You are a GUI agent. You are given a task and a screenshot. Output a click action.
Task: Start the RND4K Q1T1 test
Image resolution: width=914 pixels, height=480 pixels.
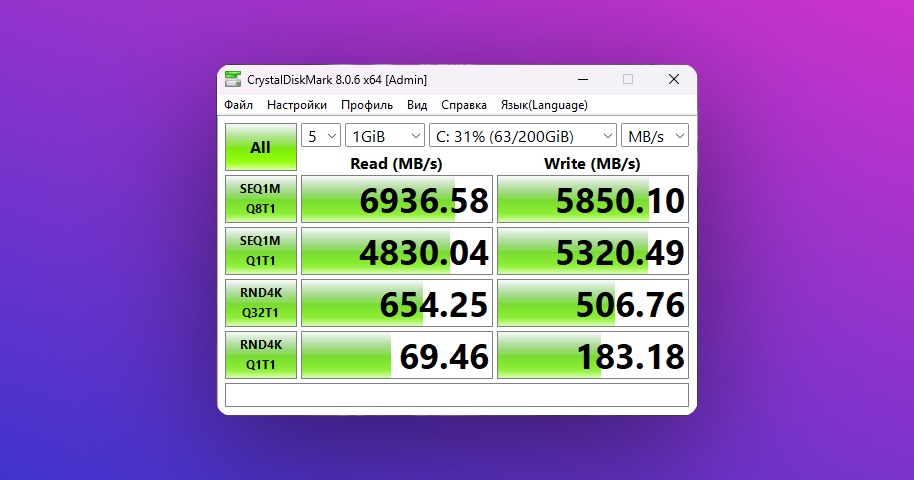[261, 355]
